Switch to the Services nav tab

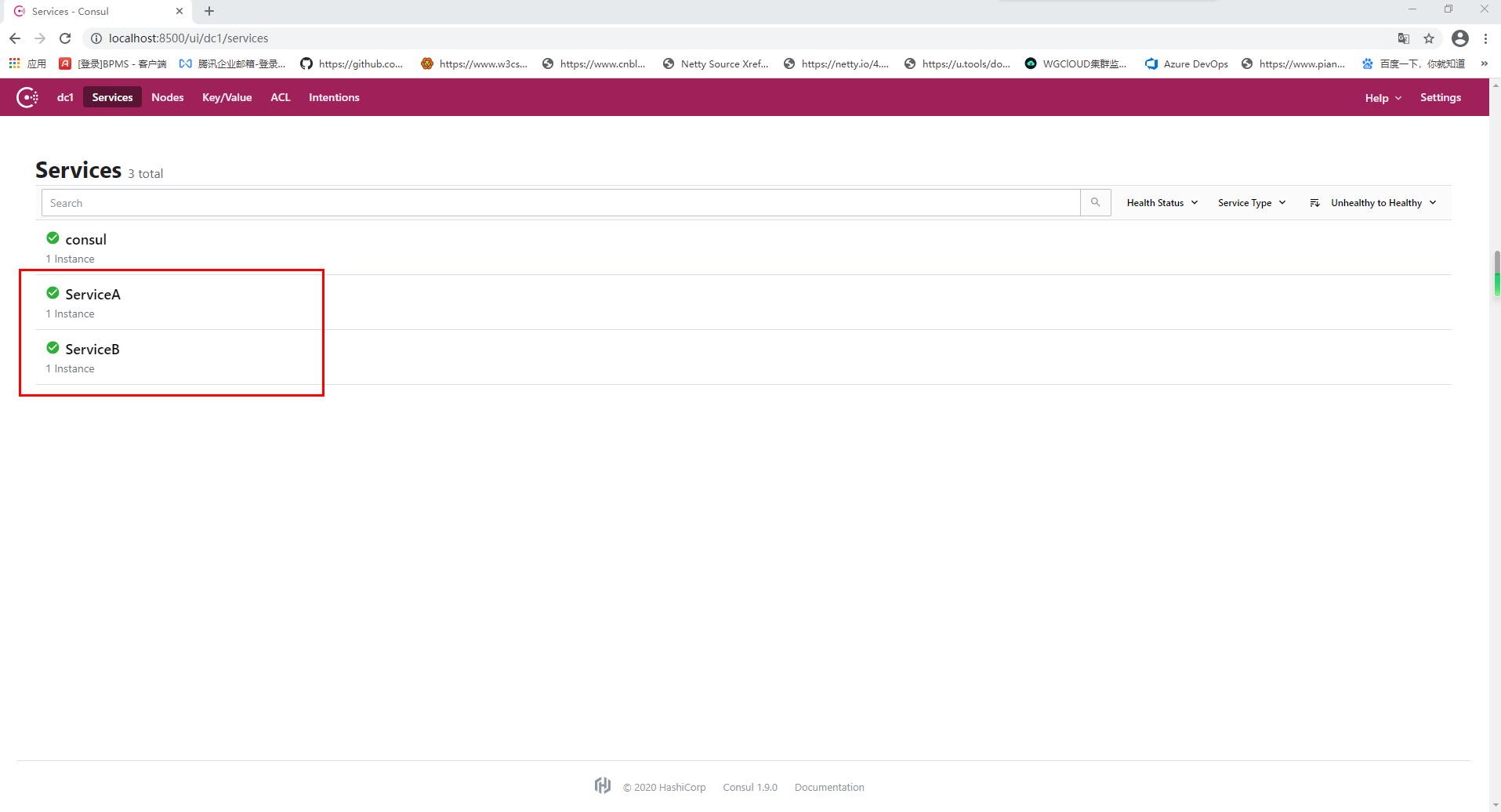(112, 97)
